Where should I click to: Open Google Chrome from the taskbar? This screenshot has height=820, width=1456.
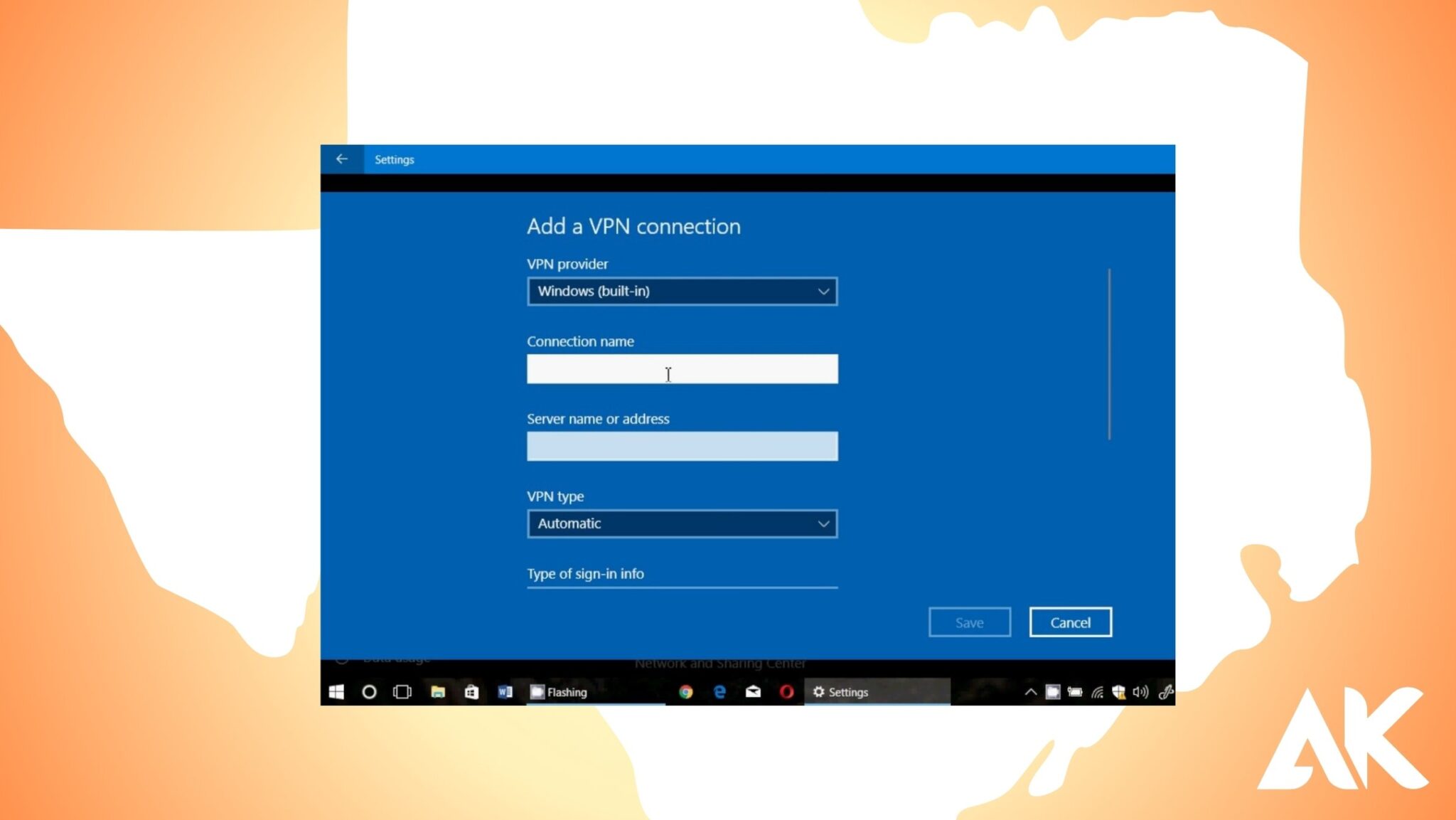687,691
